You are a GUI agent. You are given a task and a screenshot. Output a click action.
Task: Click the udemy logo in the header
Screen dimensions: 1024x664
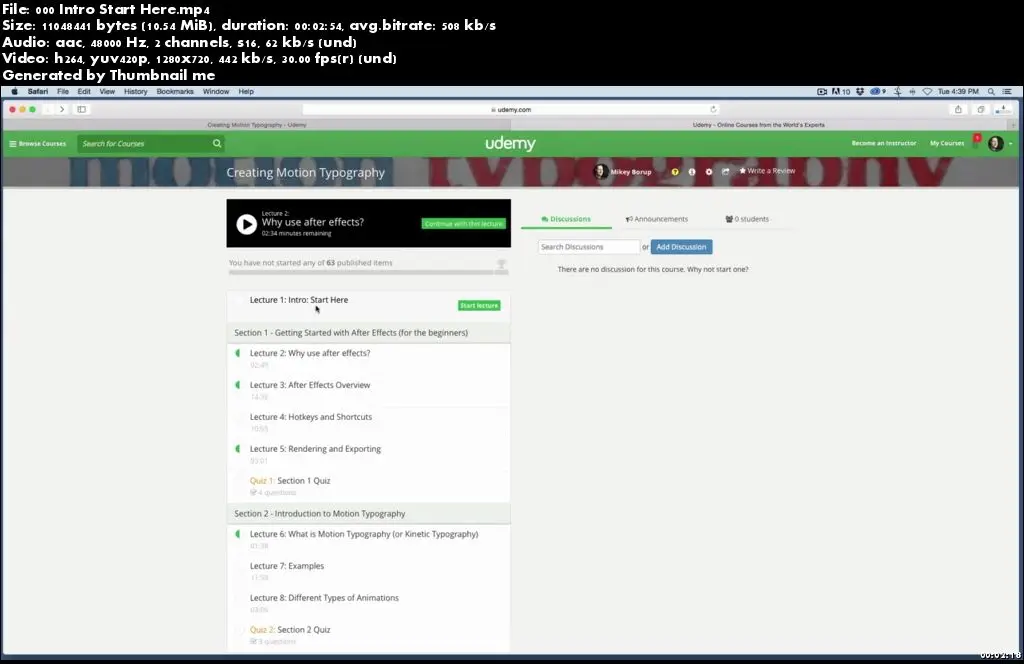tap(510, 144)
